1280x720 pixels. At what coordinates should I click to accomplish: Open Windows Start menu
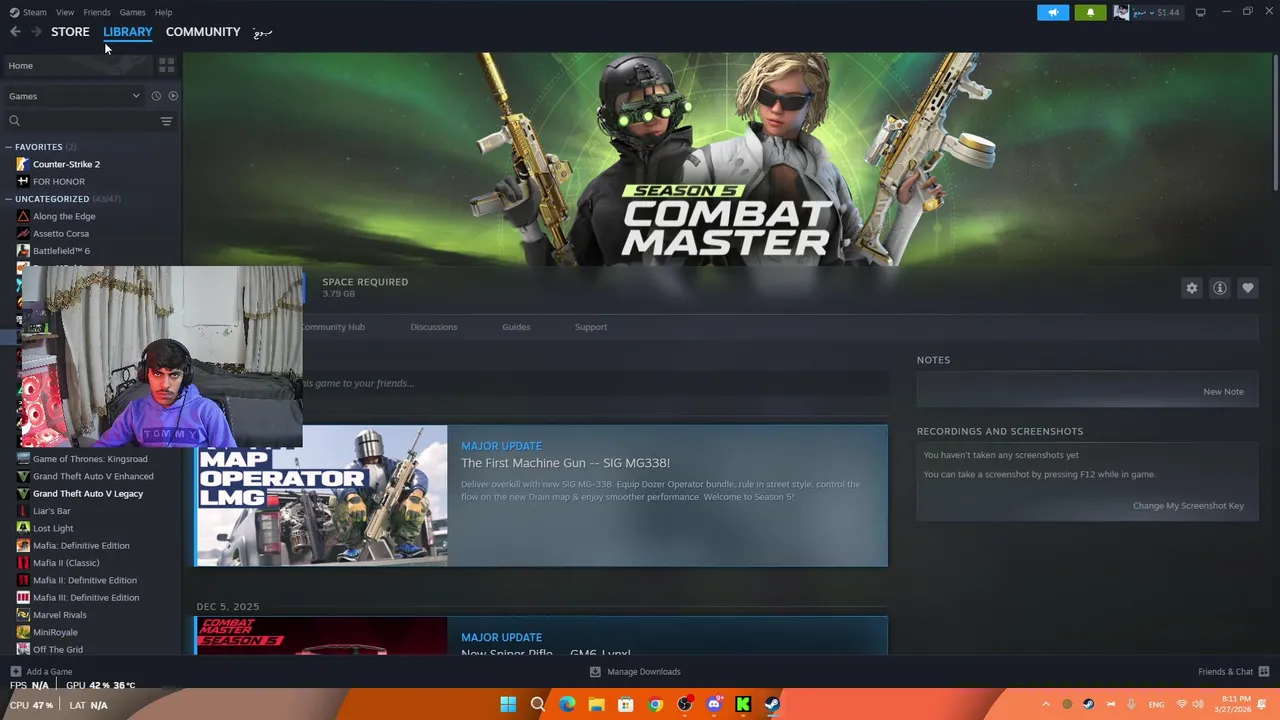coord(508,705)
